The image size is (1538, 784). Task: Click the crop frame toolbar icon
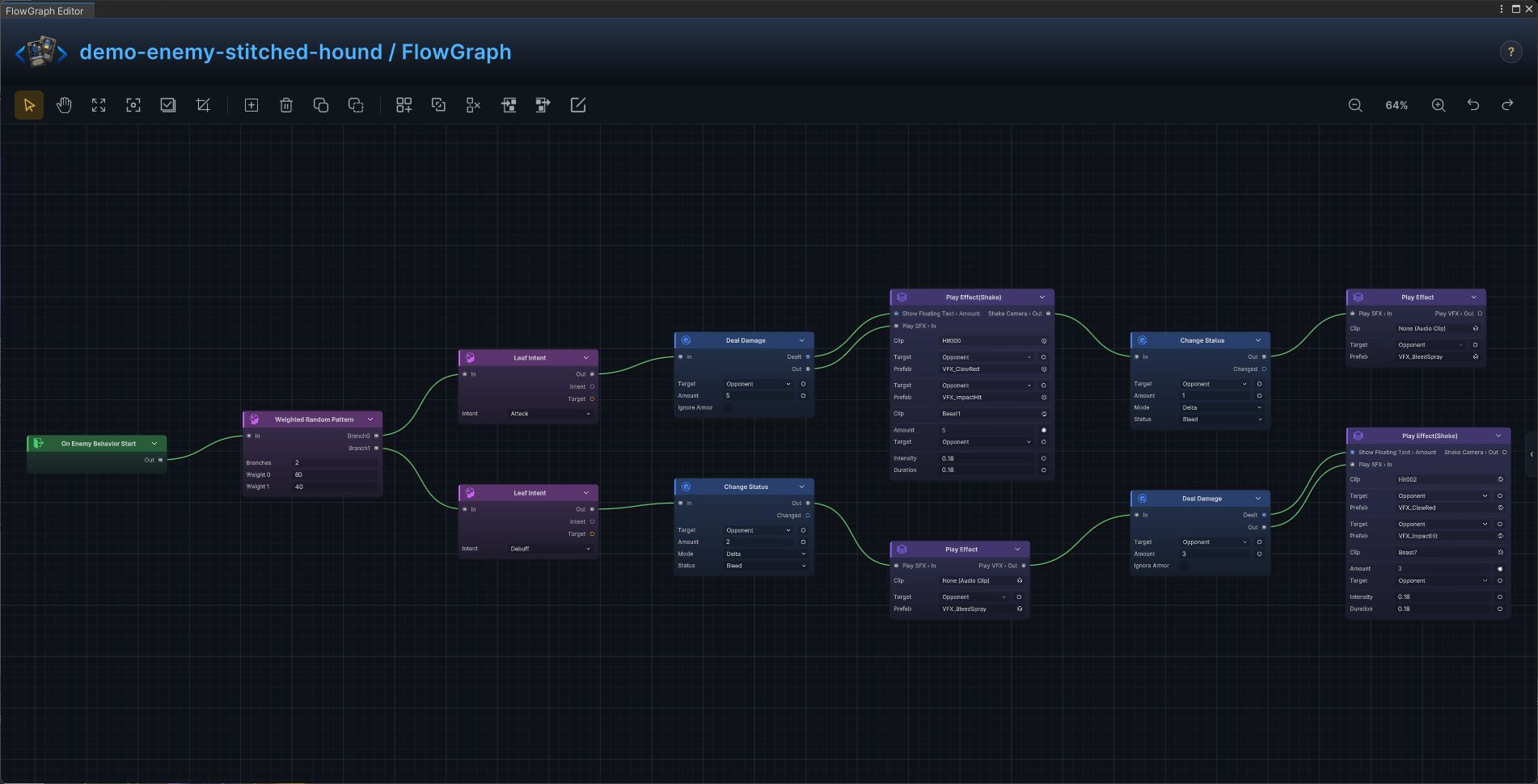tap(203, 105)
